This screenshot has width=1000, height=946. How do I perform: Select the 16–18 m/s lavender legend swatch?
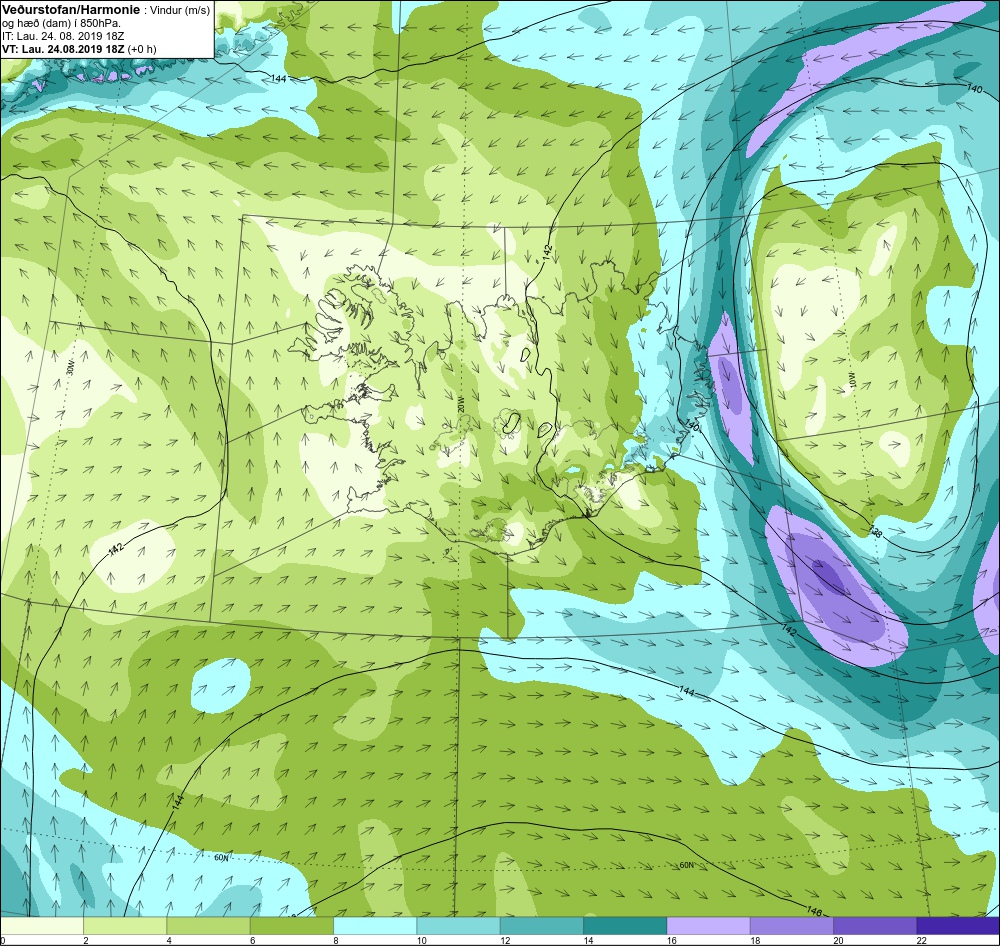[708, 926]
